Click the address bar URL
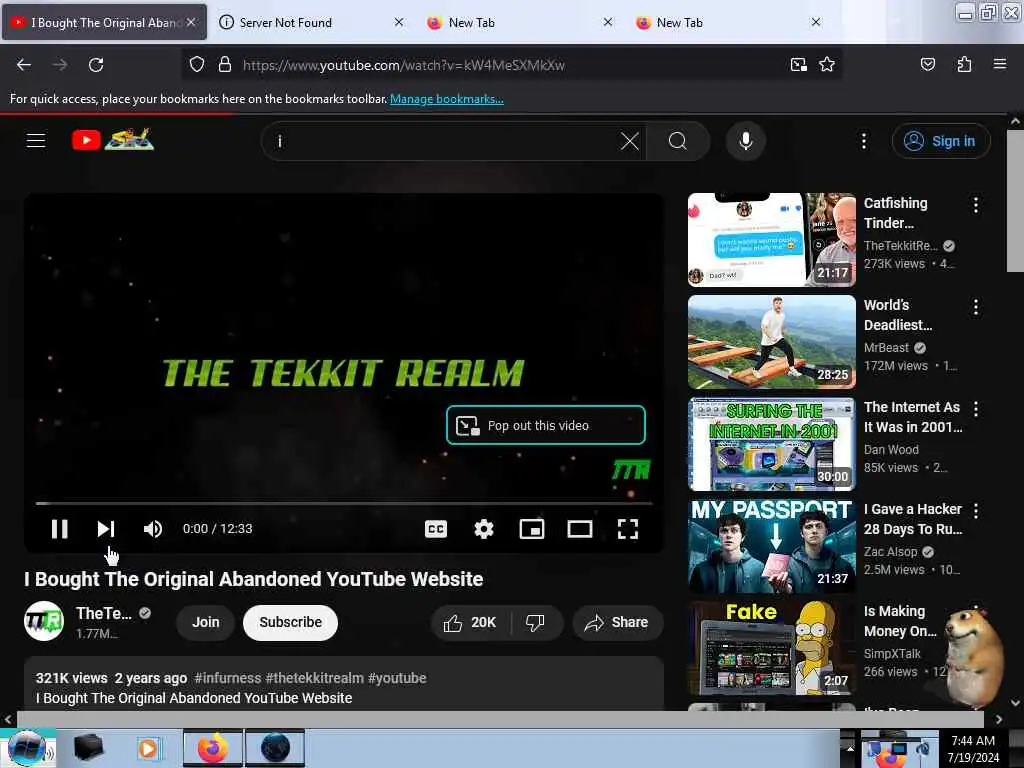 click(404, 65)
